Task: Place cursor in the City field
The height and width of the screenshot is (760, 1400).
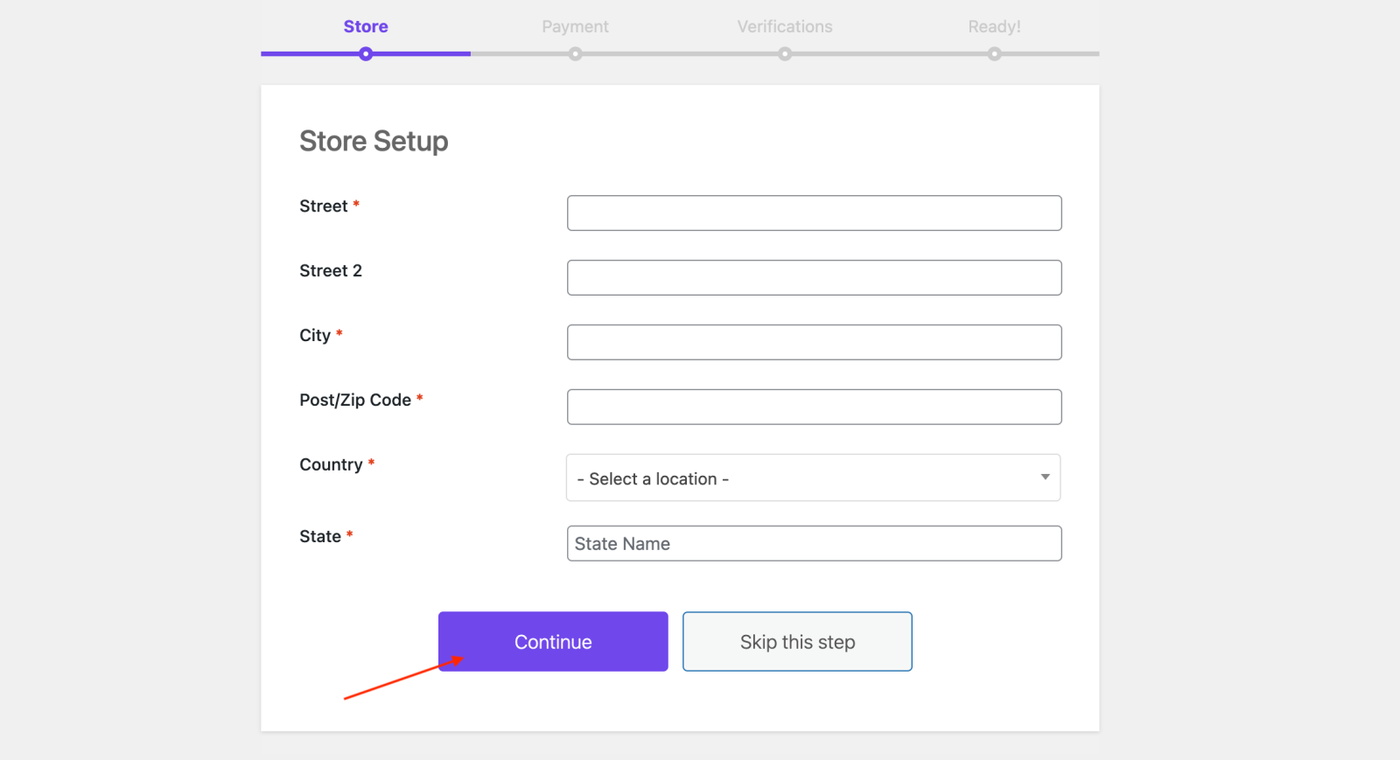Action: click(x=814, y=342)
